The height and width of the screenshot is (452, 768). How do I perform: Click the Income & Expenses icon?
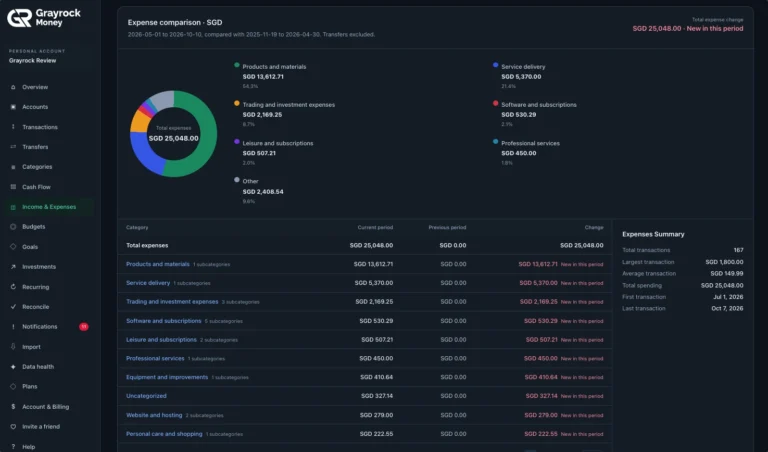[13, 207]
